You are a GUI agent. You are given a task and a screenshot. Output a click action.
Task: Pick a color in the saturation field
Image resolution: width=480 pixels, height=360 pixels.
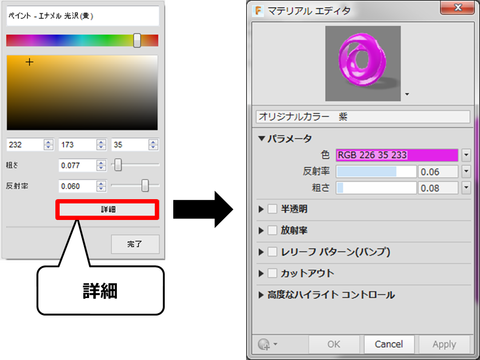(82, 93)
